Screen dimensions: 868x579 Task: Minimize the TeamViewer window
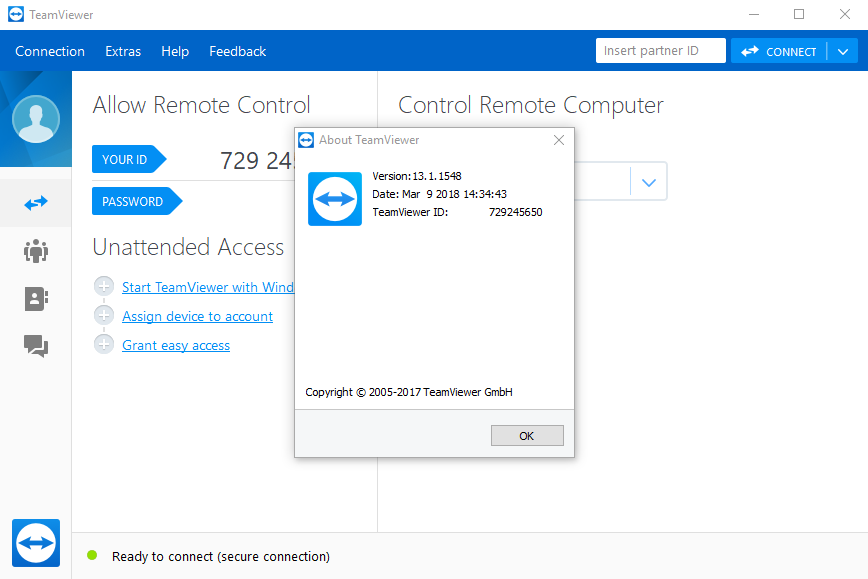754,14
